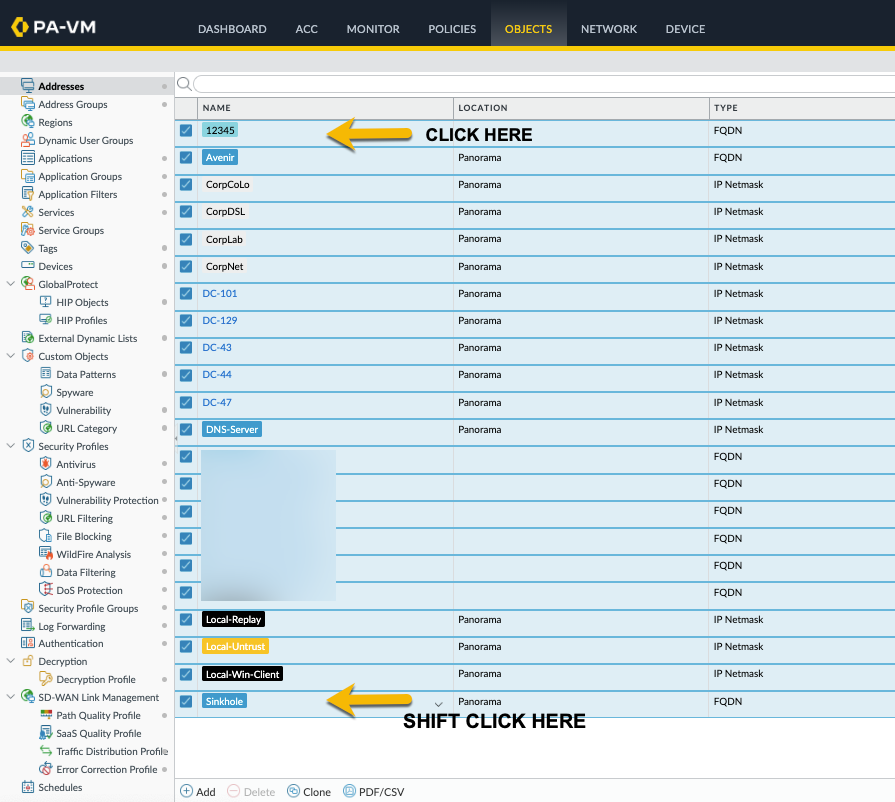The image size is (895, 802).
Task: Click the Clone button
Action: pyautogui.click(x=309, y=791)
